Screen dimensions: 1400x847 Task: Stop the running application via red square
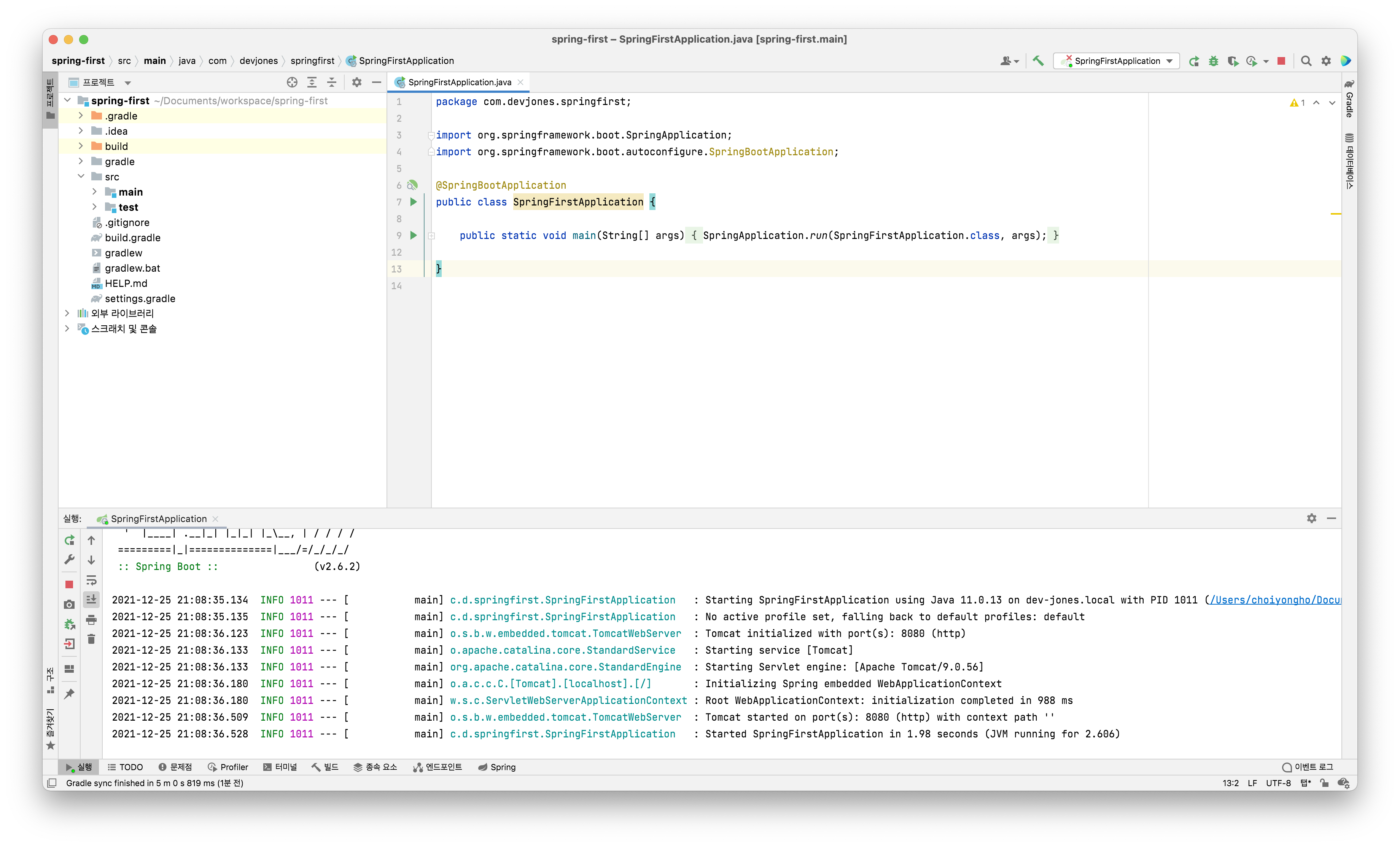(1281, 61)
